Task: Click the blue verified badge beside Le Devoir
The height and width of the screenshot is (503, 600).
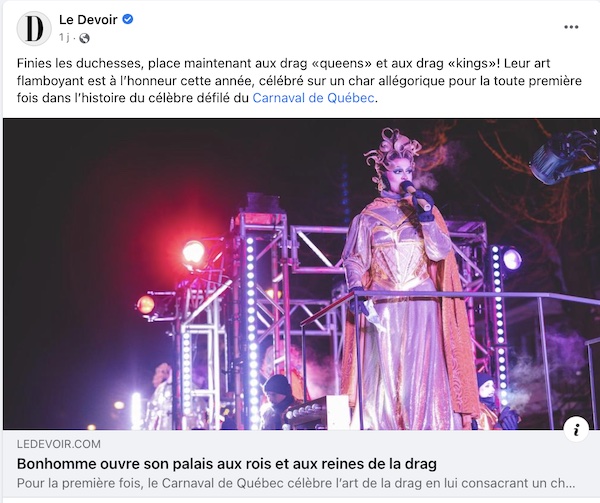Action: 127,19
